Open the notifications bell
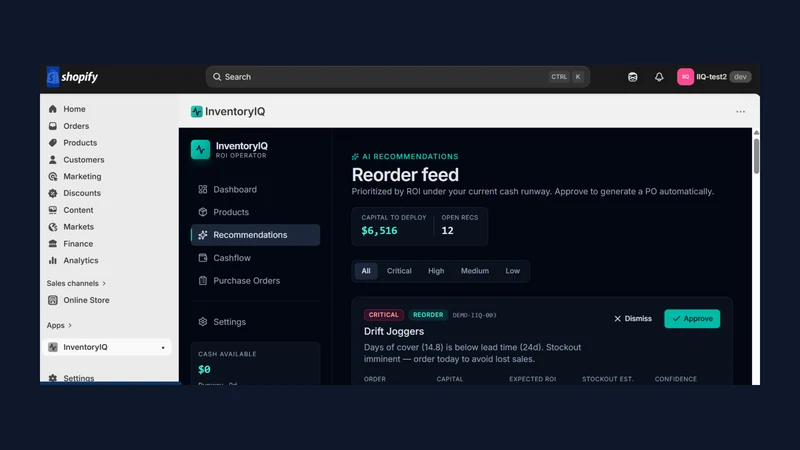The height and width of the screenshot is (450, 800). [659, 77]
